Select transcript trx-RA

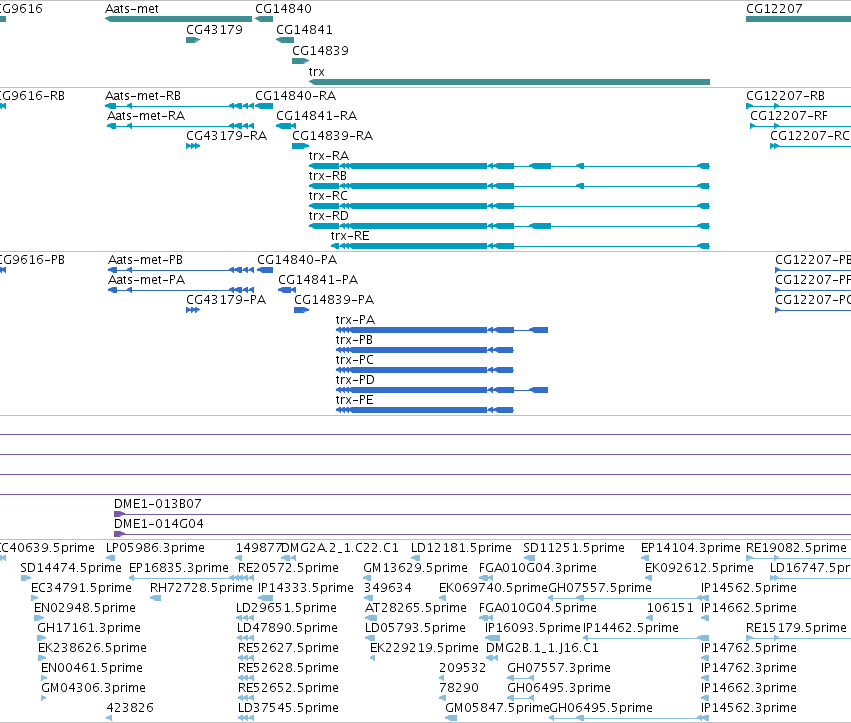pyautogui.click(x=509, y=166)
